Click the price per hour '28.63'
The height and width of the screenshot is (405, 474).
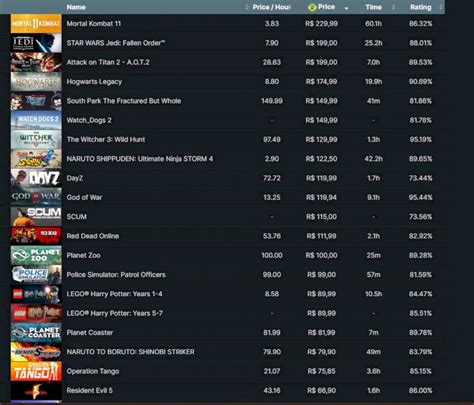coord(272,62)
